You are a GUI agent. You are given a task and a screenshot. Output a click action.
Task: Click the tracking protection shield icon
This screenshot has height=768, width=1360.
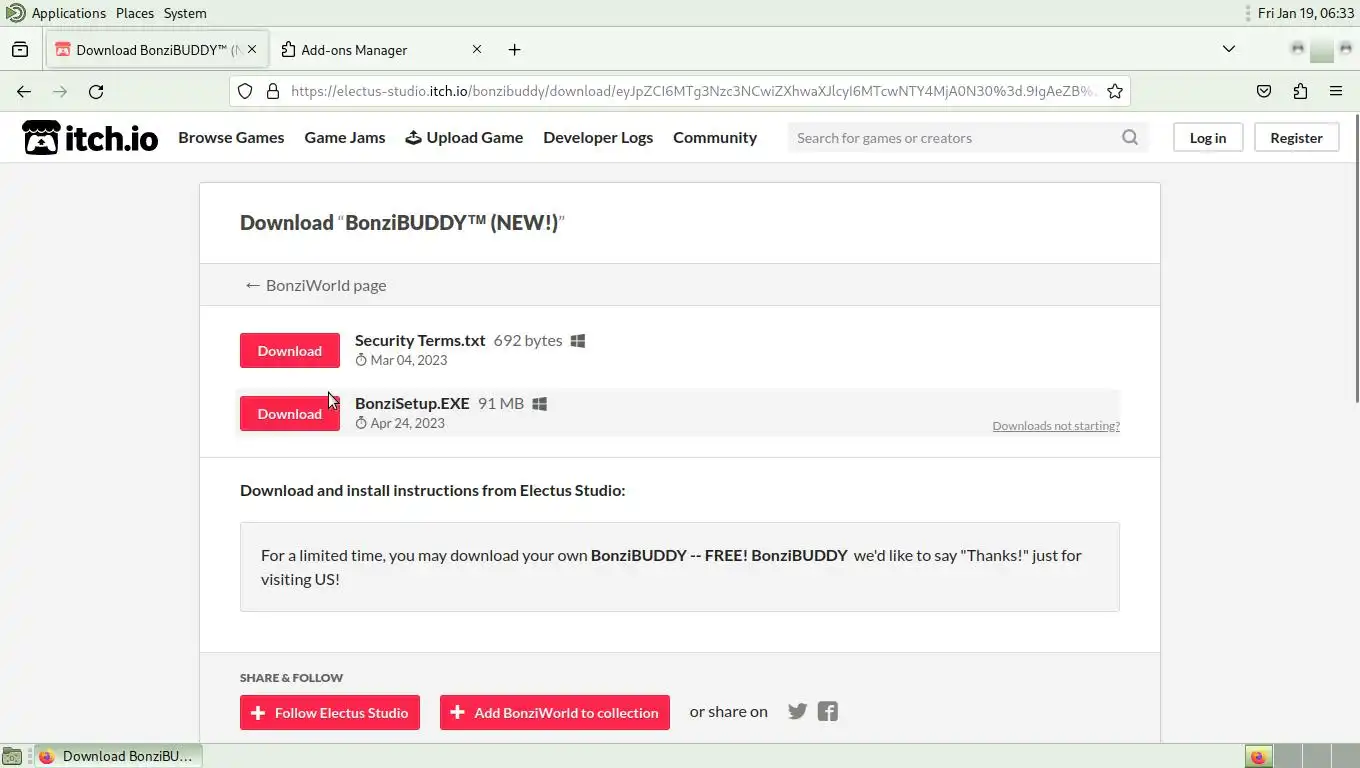[x=245, y=91]
